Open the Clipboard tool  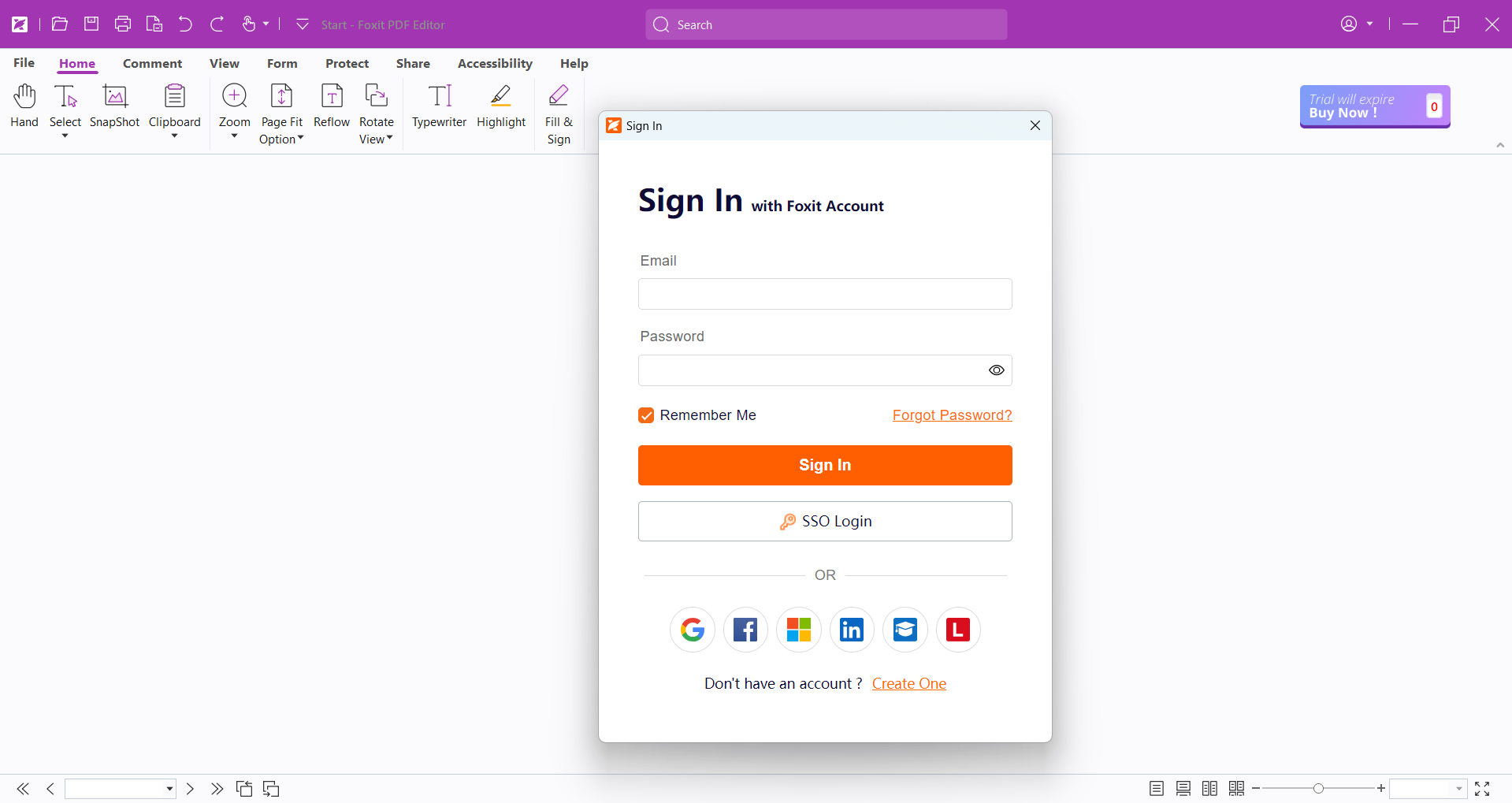175,106
